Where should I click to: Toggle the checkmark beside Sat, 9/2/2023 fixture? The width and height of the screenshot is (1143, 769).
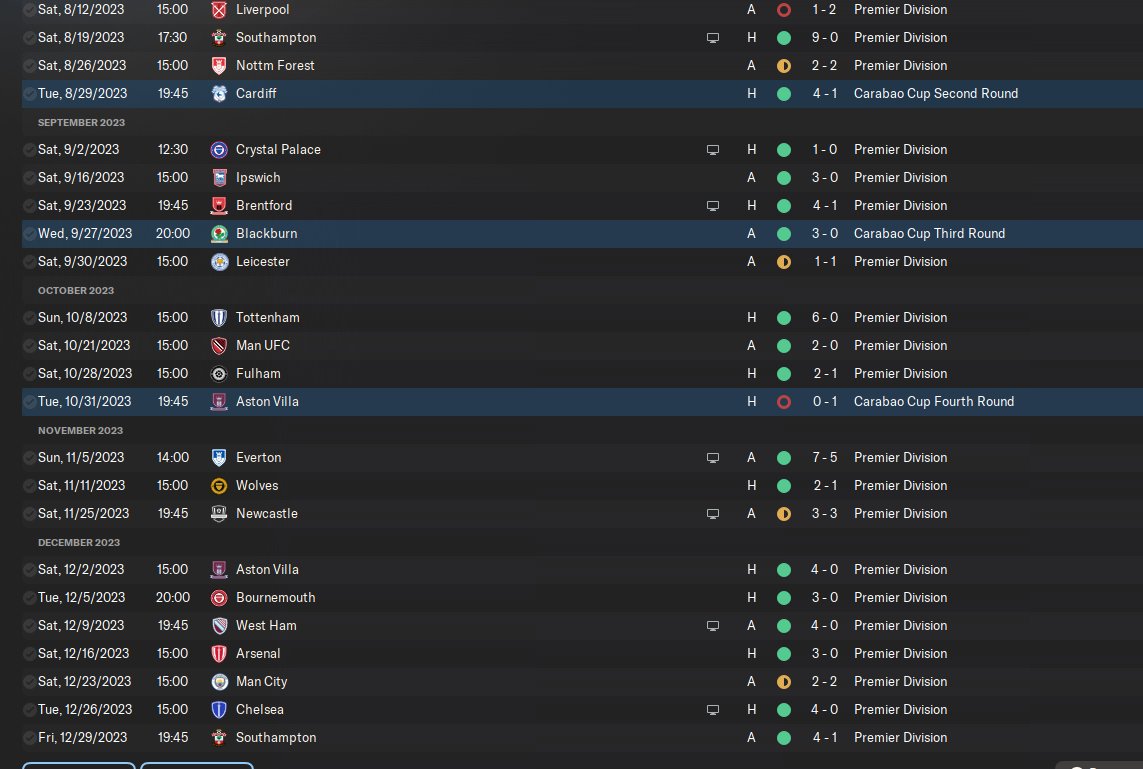click(29, 149)
